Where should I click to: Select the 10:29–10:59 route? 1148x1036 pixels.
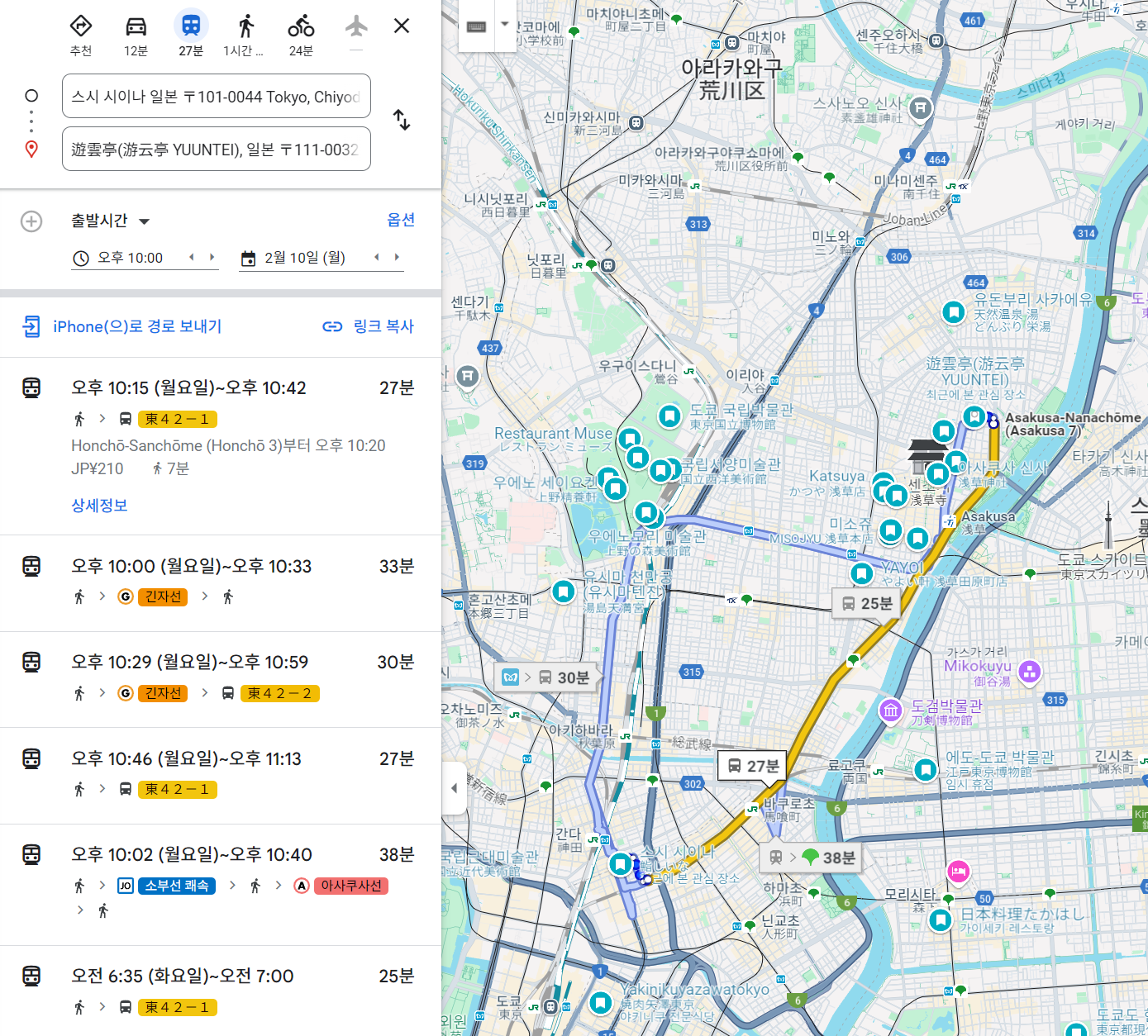(221, 679)
